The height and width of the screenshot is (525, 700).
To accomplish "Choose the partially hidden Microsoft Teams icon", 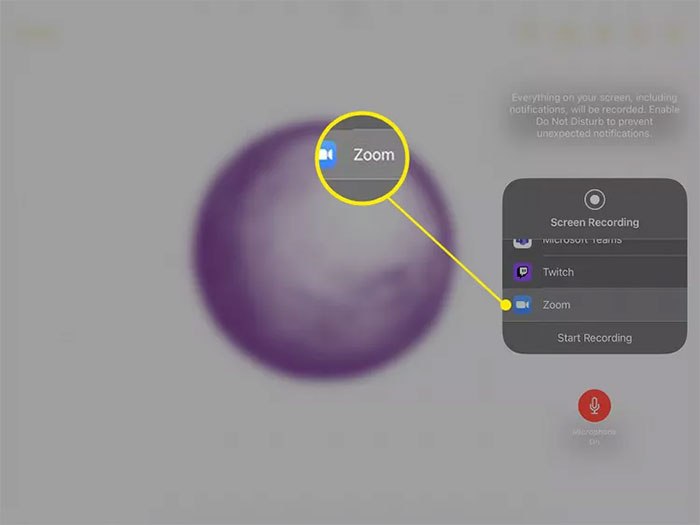I will [522, 243].
